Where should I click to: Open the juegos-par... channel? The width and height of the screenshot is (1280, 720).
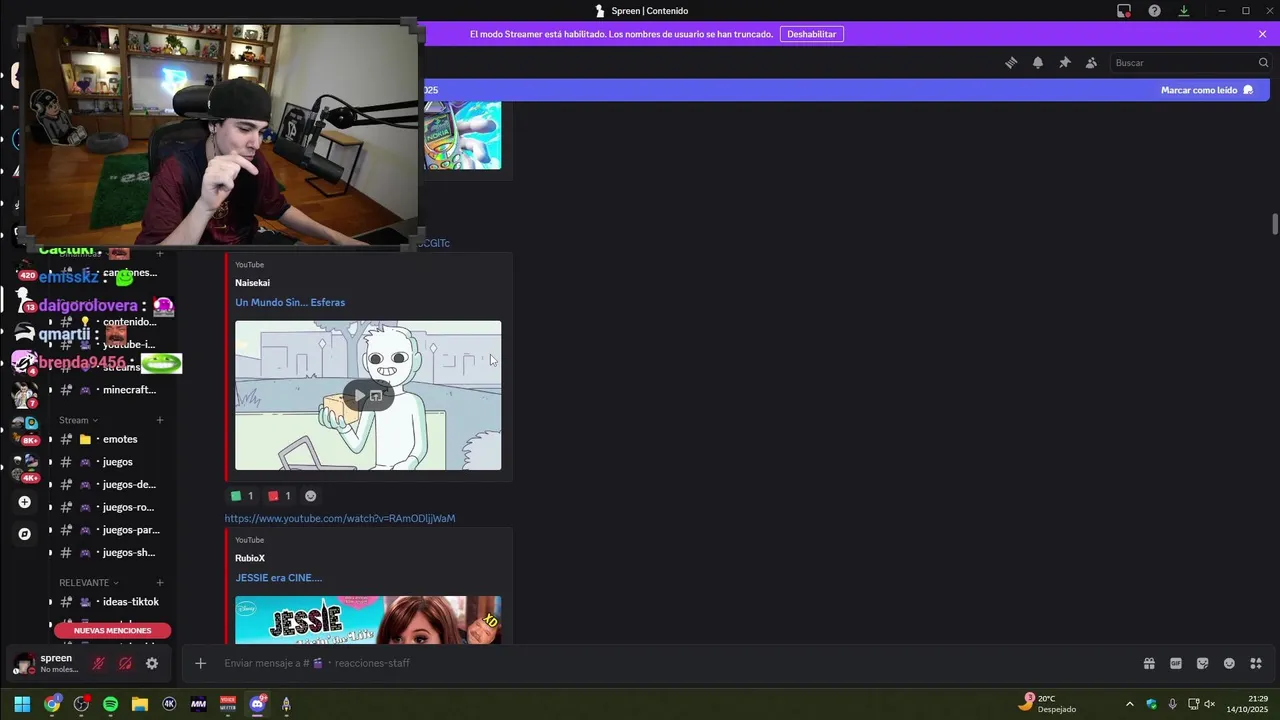(110, 530)
